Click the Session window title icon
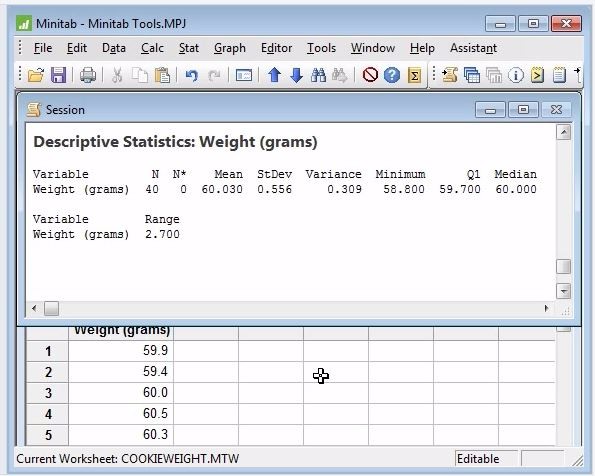 [34, 110]
